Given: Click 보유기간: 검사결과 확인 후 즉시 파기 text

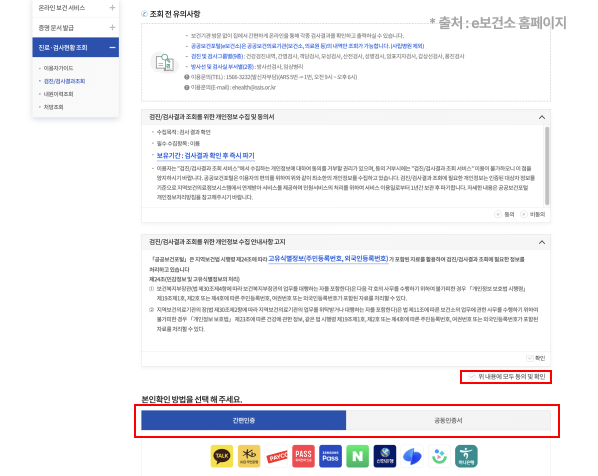Looking at the screenshot, I should pyautogui.click(x=206, y=156).
